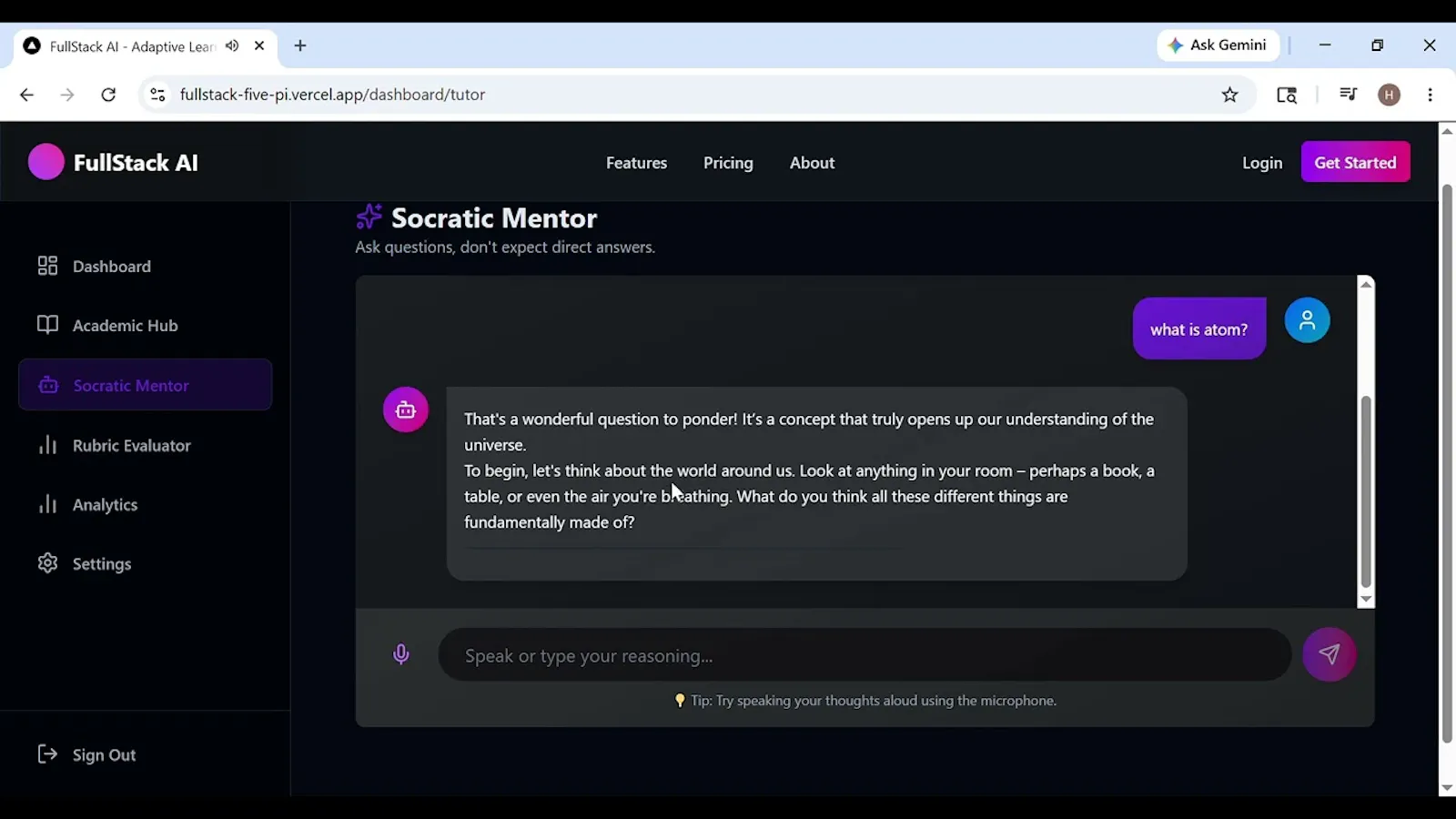Click the 'what is atom?' message bubble
The height and width of the screenshot is (819, 1456).
pos(1199,329)
